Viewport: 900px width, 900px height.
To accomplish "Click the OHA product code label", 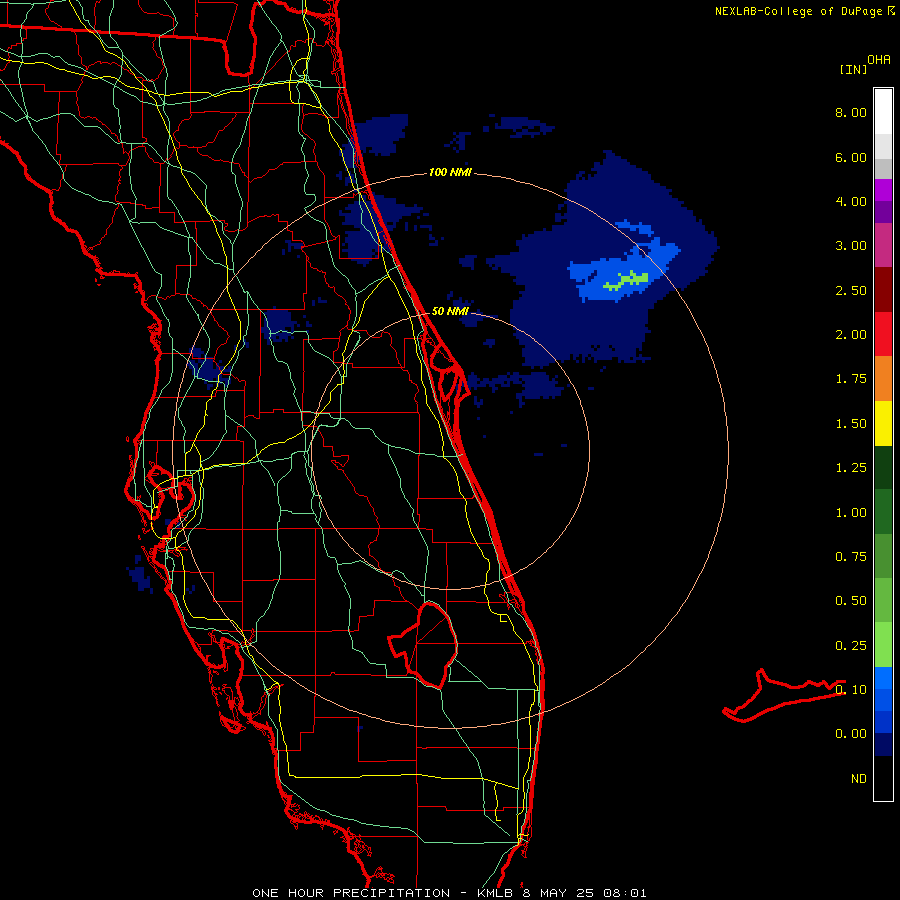I will (x=879, y=60).
